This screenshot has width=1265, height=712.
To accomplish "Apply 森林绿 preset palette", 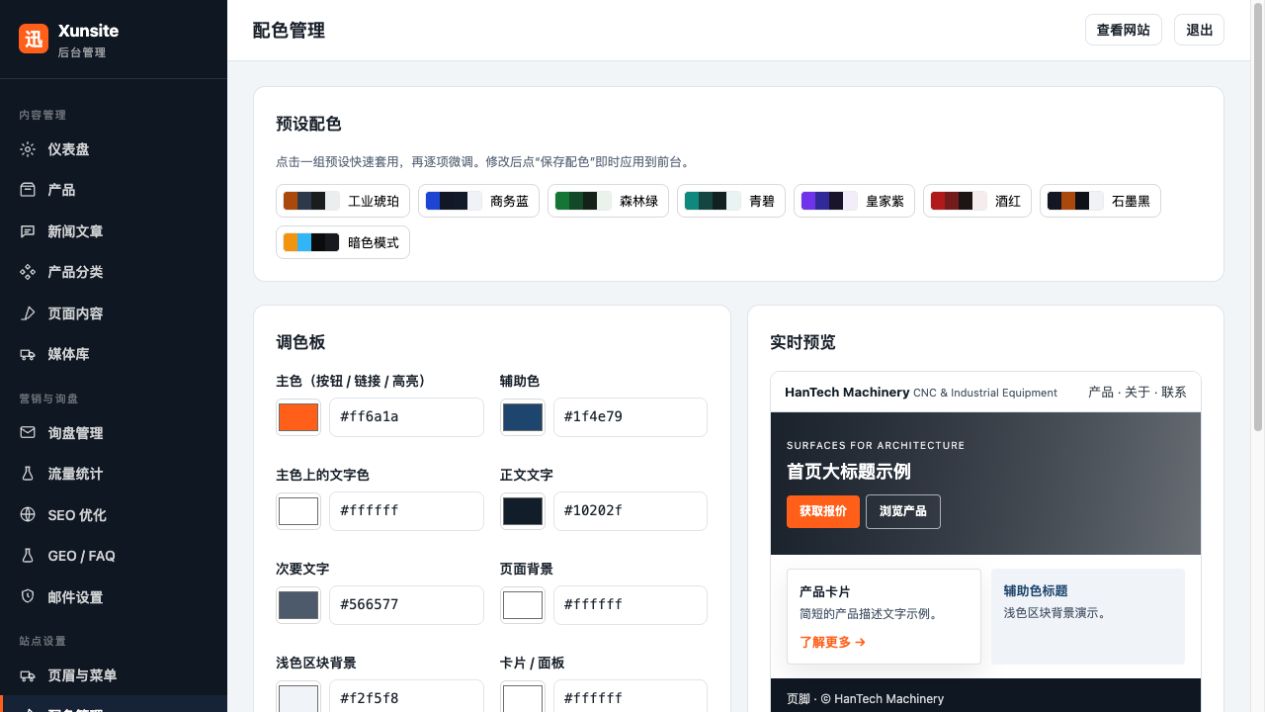I will (608, 201).
